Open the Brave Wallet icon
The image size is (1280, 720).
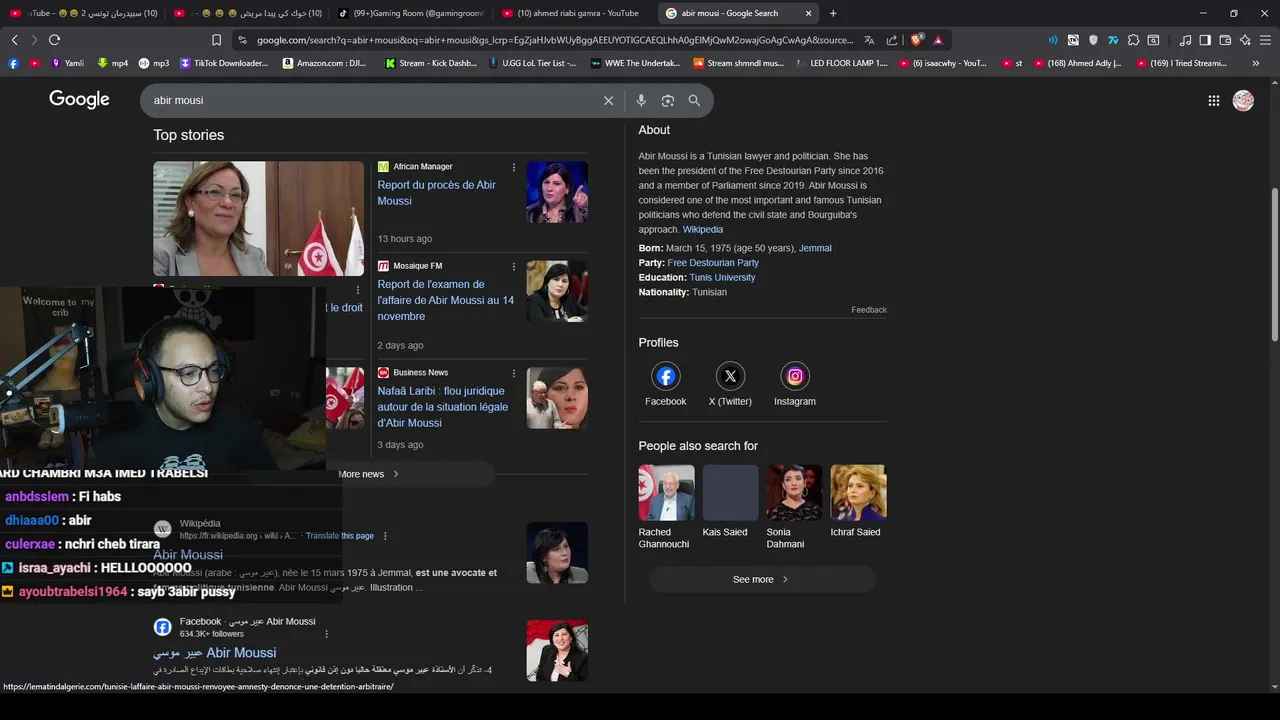(1225, 40)
